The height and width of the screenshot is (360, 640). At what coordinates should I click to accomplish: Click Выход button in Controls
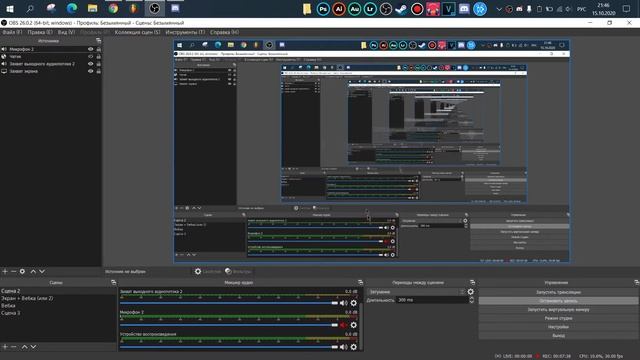tap(558, 336)
